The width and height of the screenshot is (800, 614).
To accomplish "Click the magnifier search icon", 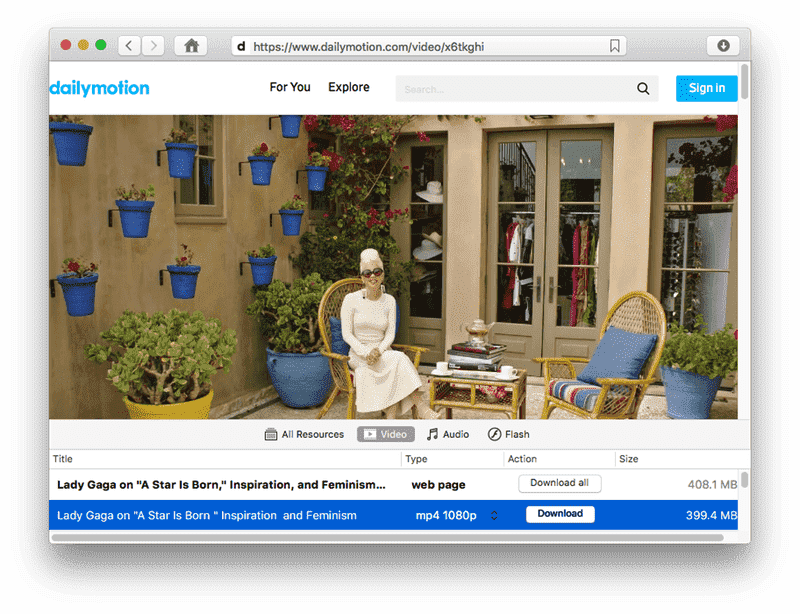I will click(643, 89).
